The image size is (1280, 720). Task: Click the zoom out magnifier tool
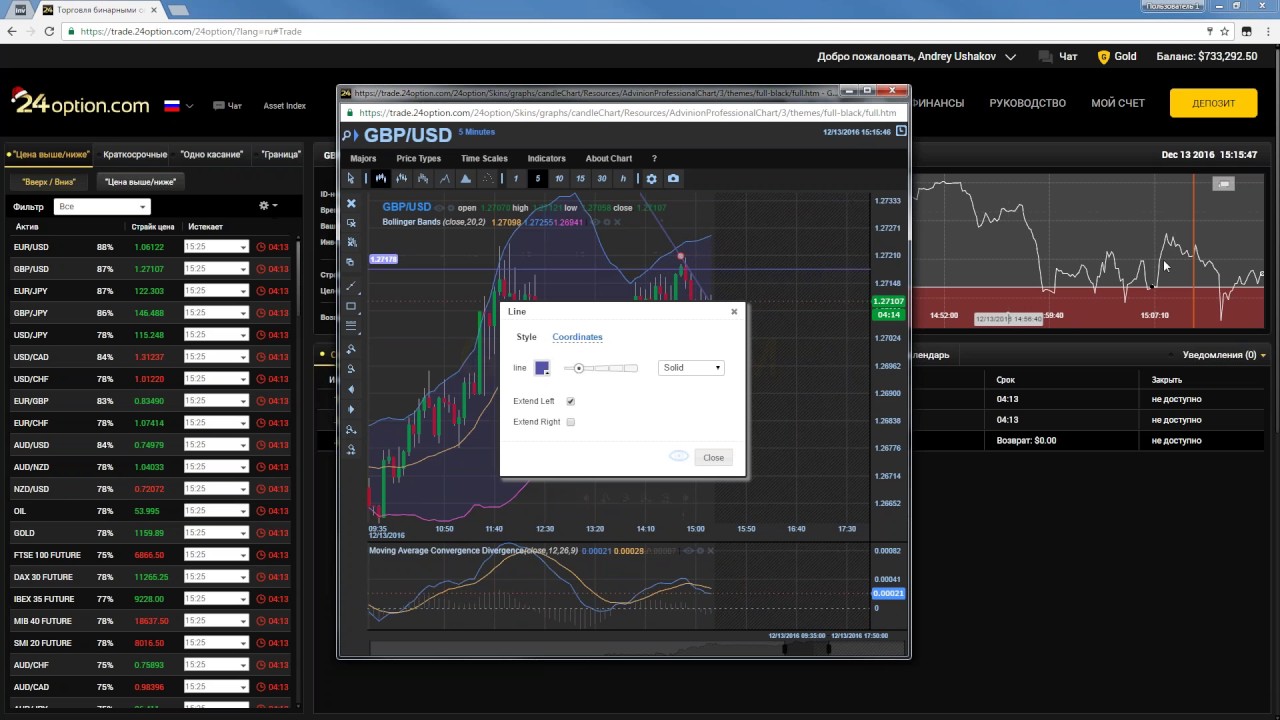pyautogui.click(x=351, y=369)
